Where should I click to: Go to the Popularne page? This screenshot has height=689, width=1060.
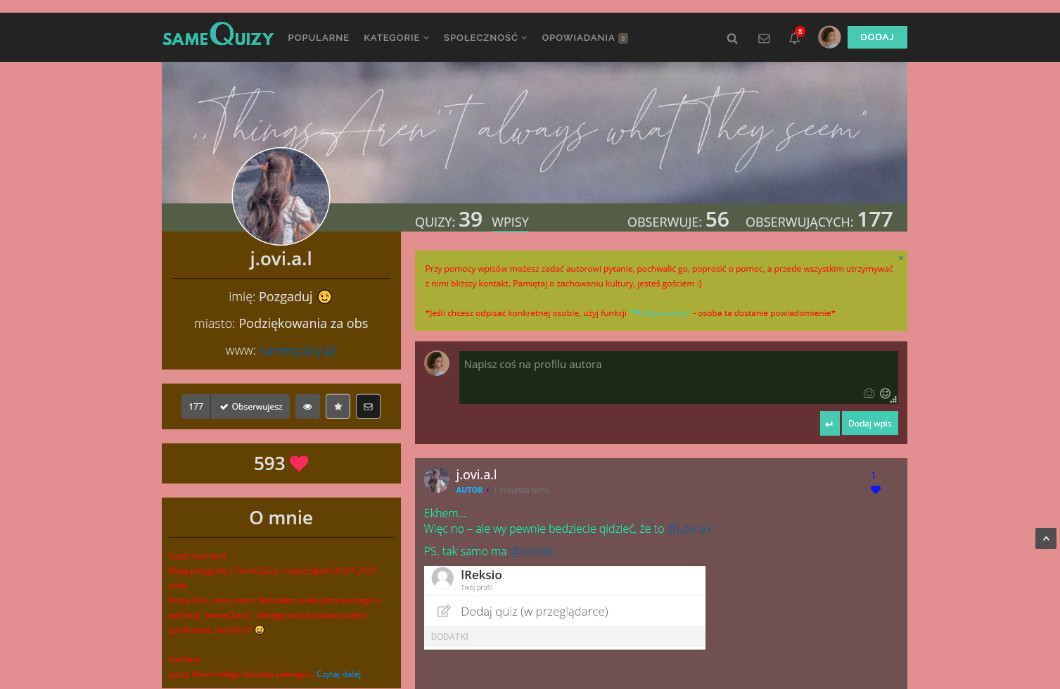pos(318,38)
